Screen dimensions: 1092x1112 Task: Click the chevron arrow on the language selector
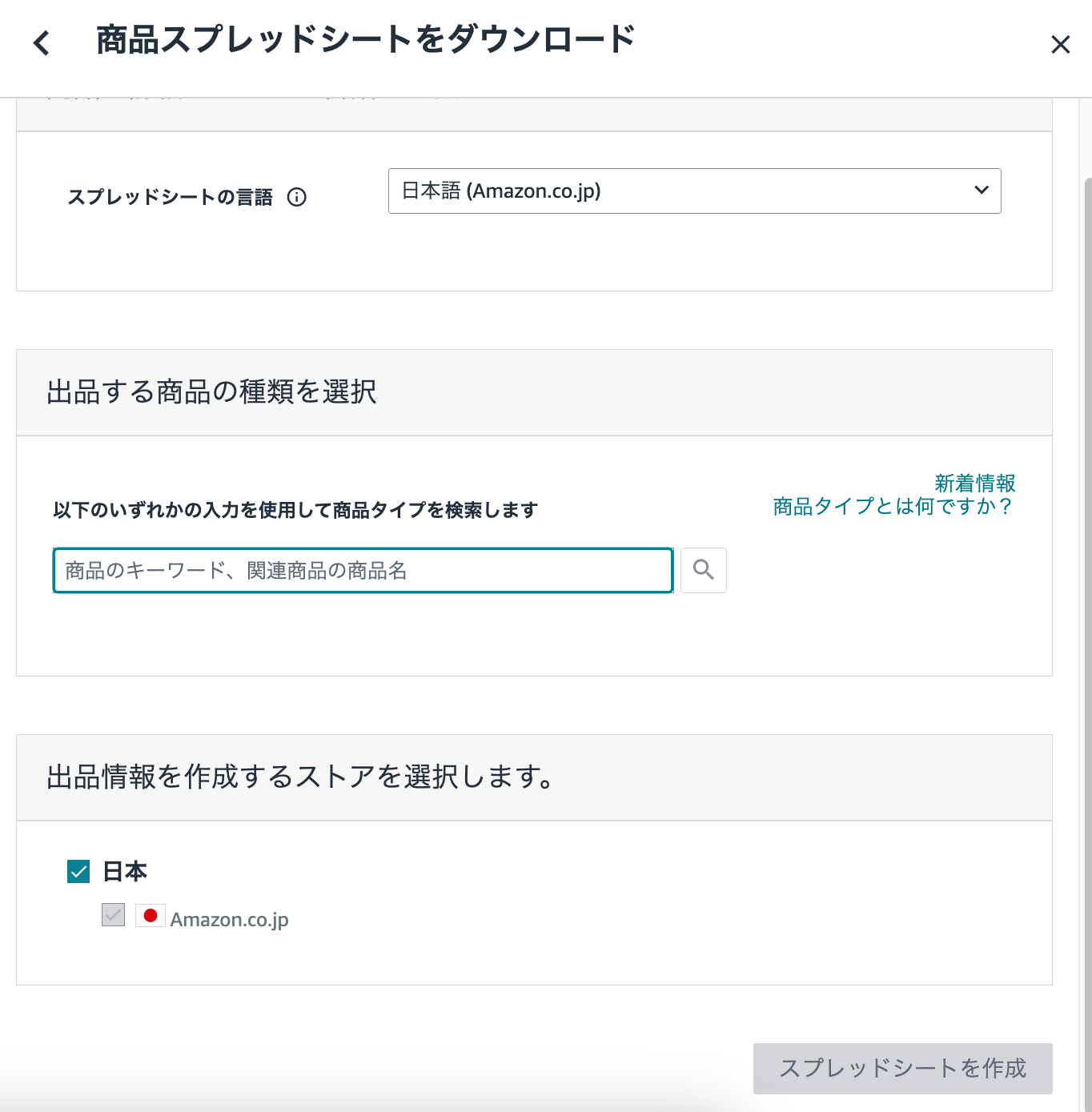click(x=982, y=191)
